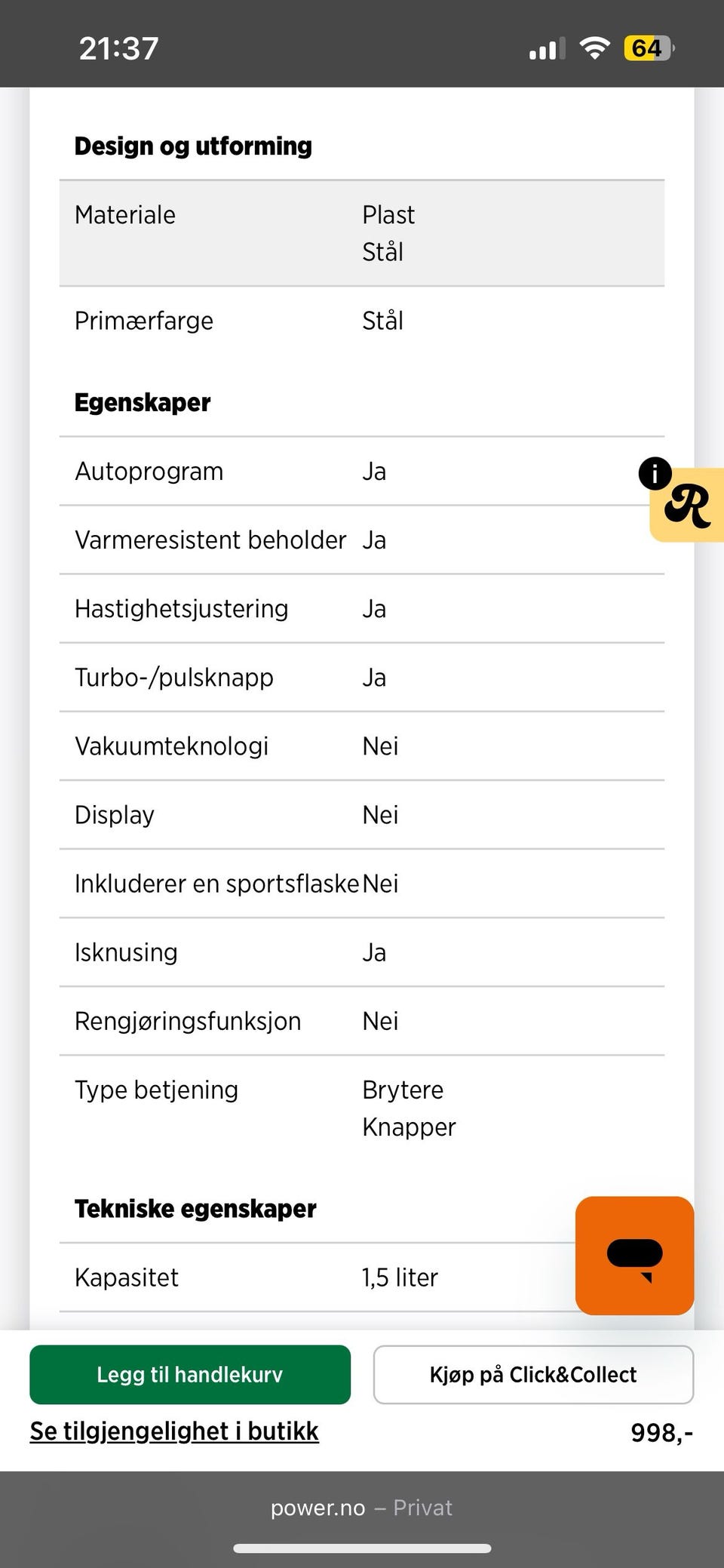Tap the Wi-Fi status icon
Screen dimensions: 724x1568
594,48
